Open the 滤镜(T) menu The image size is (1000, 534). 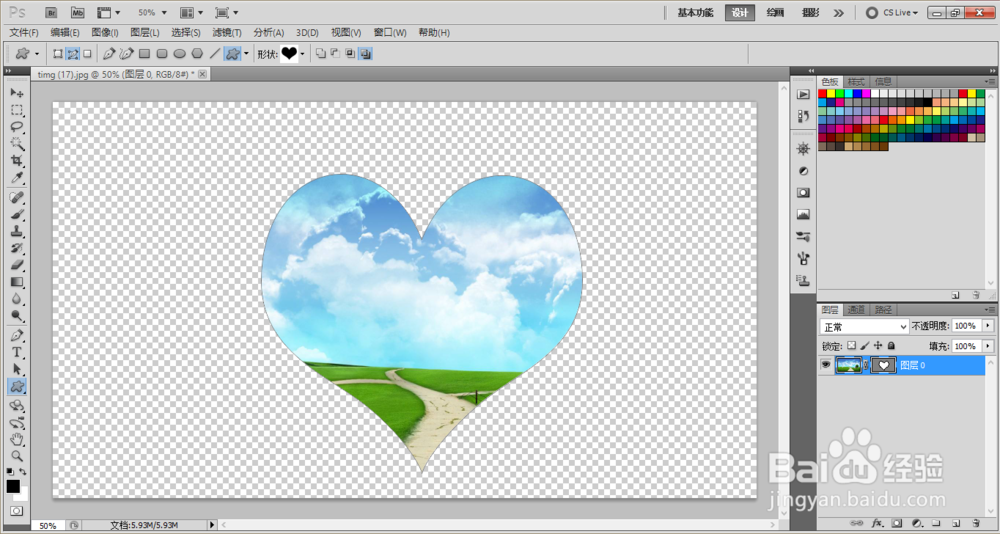[x=226, y=33]
